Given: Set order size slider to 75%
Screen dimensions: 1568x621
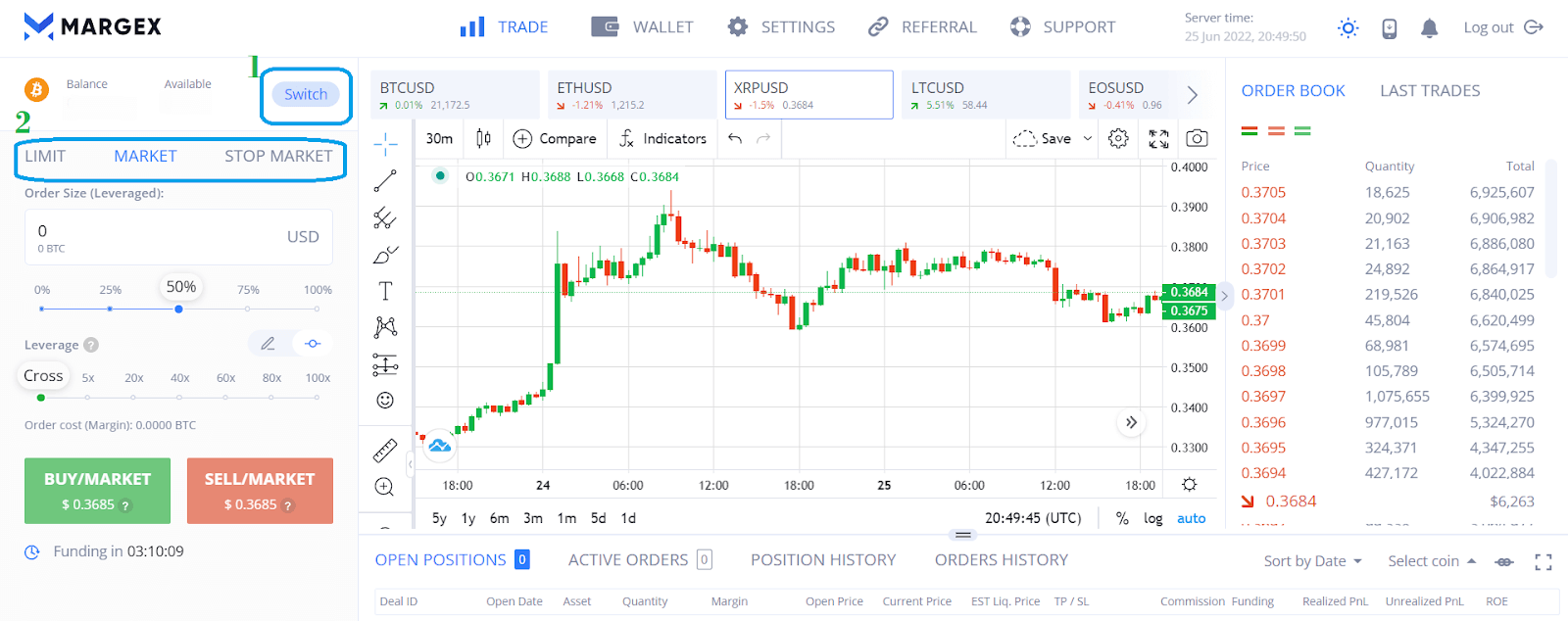Looking at the screenshot, I should click(x=247, y=309).
